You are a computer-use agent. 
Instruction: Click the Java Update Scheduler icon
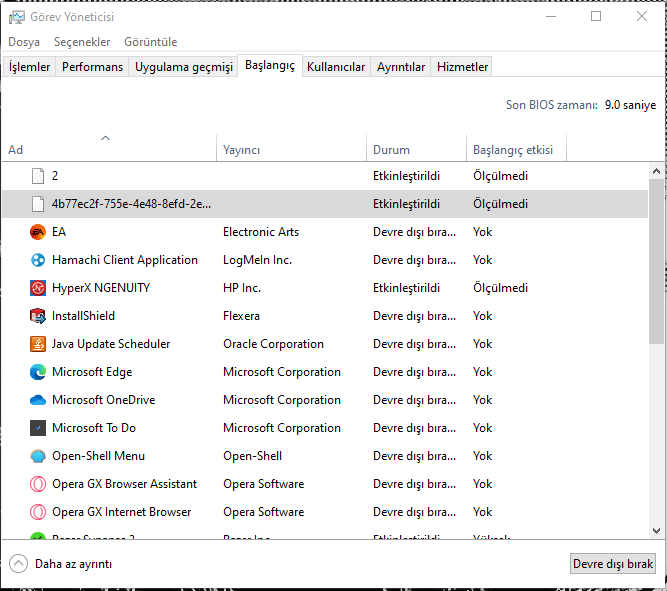point(38,344)
